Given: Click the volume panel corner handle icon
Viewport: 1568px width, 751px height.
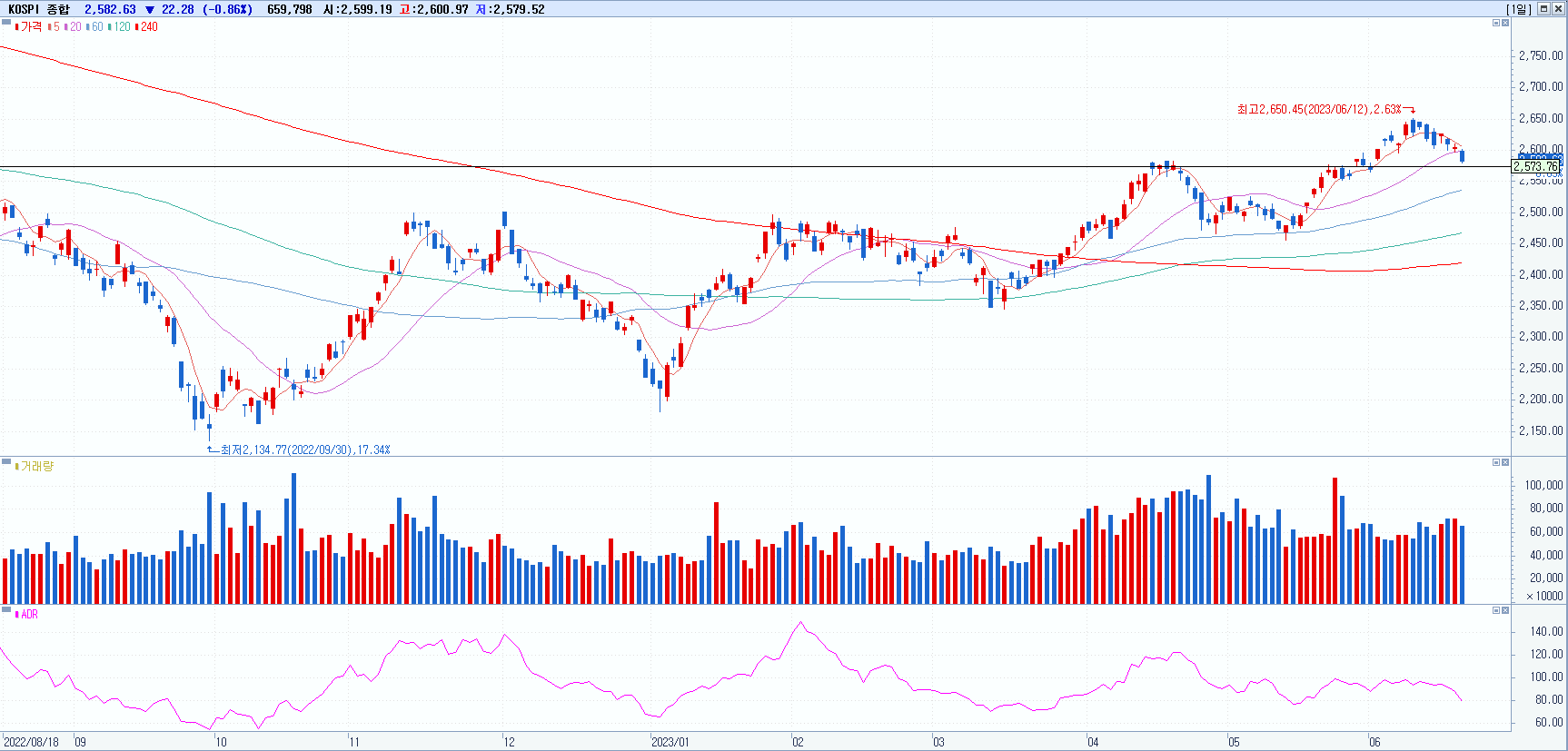Looking at the screenshot, I should (x=6, y=461).
